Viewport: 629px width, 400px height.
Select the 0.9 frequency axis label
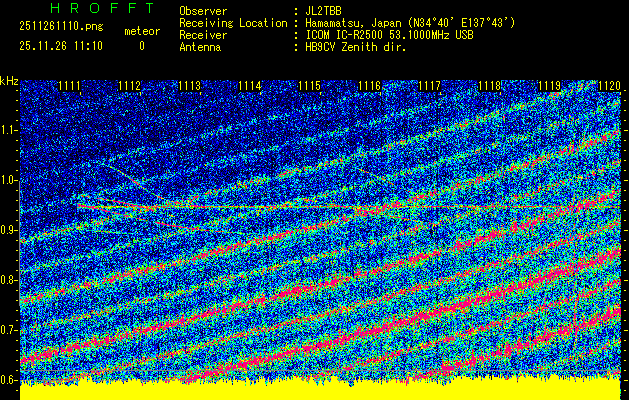(x=9, y=230)
